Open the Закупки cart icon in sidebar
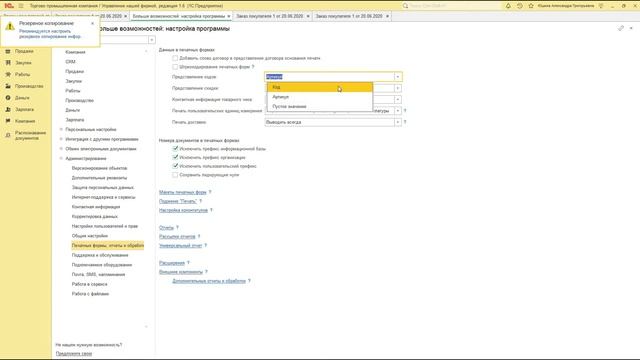This screenshot has height=360, width=640. (x=8, y=63)
